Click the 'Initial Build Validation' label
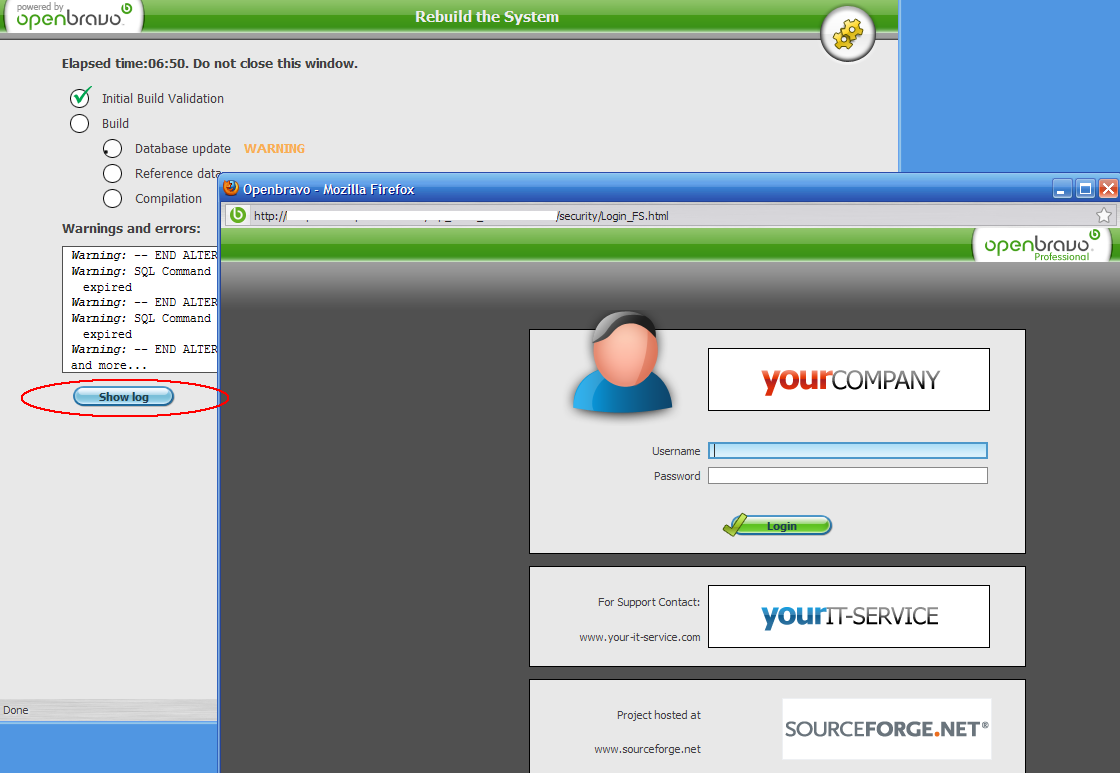Viewport: 1120px width, 779px height. pos(163,99)
